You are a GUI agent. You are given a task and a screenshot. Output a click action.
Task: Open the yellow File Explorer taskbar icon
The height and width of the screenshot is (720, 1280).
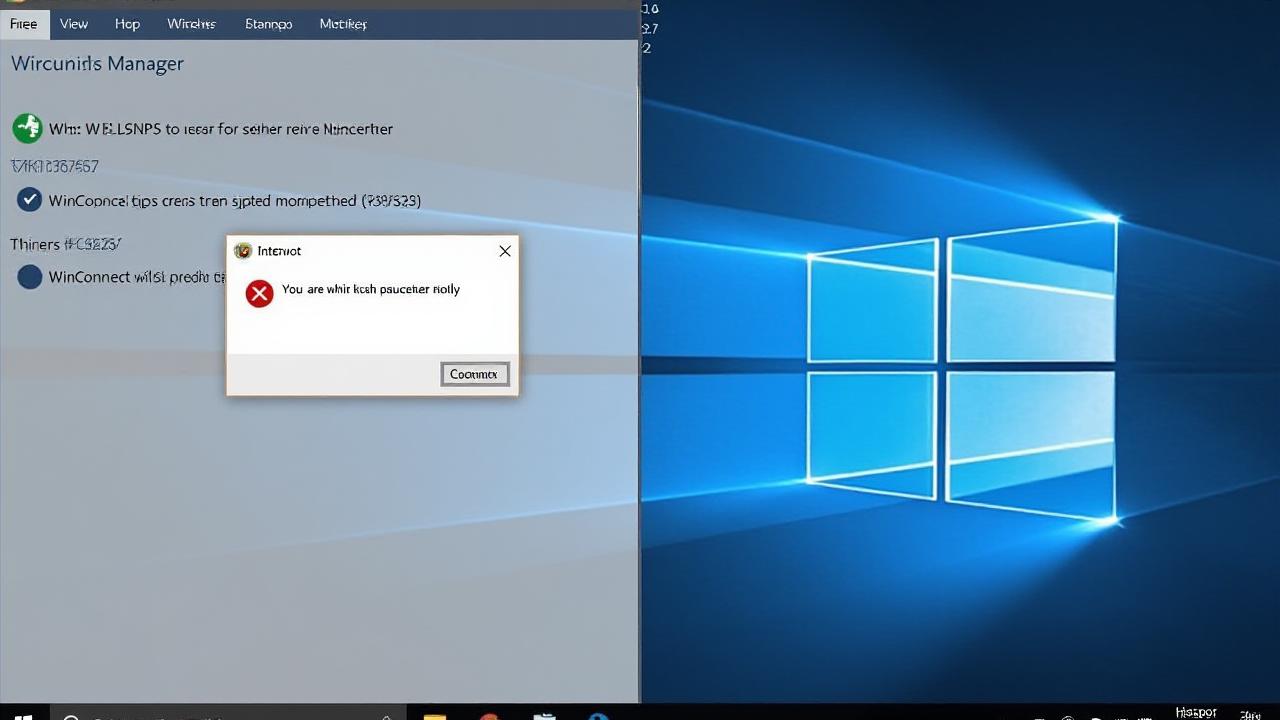pyautogui.click(x=434, y=714)
